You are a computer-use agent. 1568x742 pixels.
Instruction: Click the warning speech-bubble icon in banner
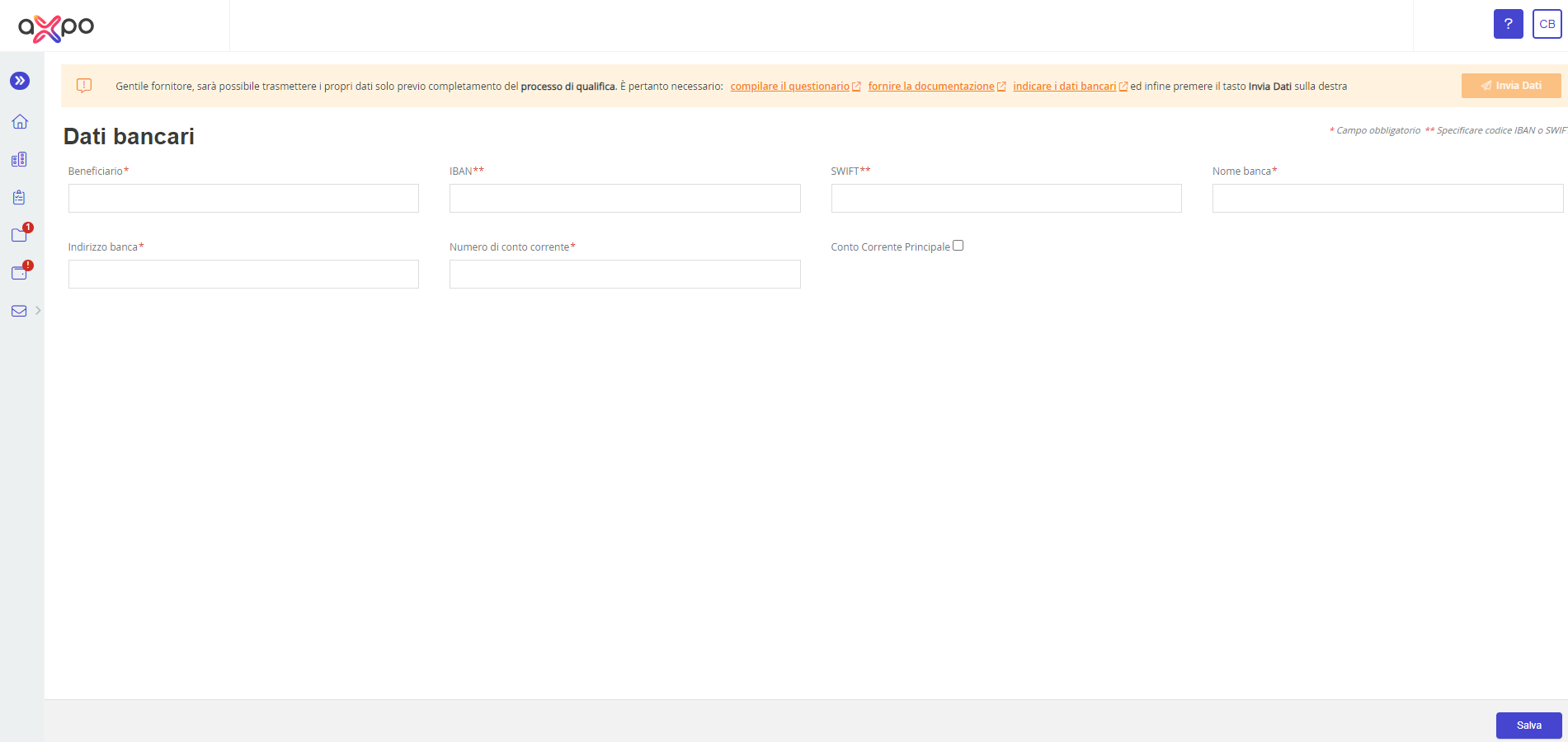[x=84, y=86]
